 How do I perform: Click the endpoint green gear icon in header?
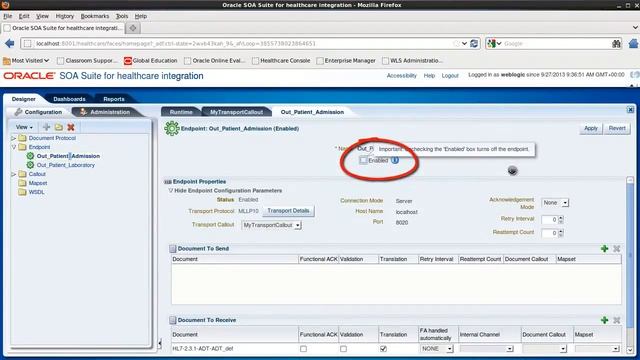click(171, 129)
